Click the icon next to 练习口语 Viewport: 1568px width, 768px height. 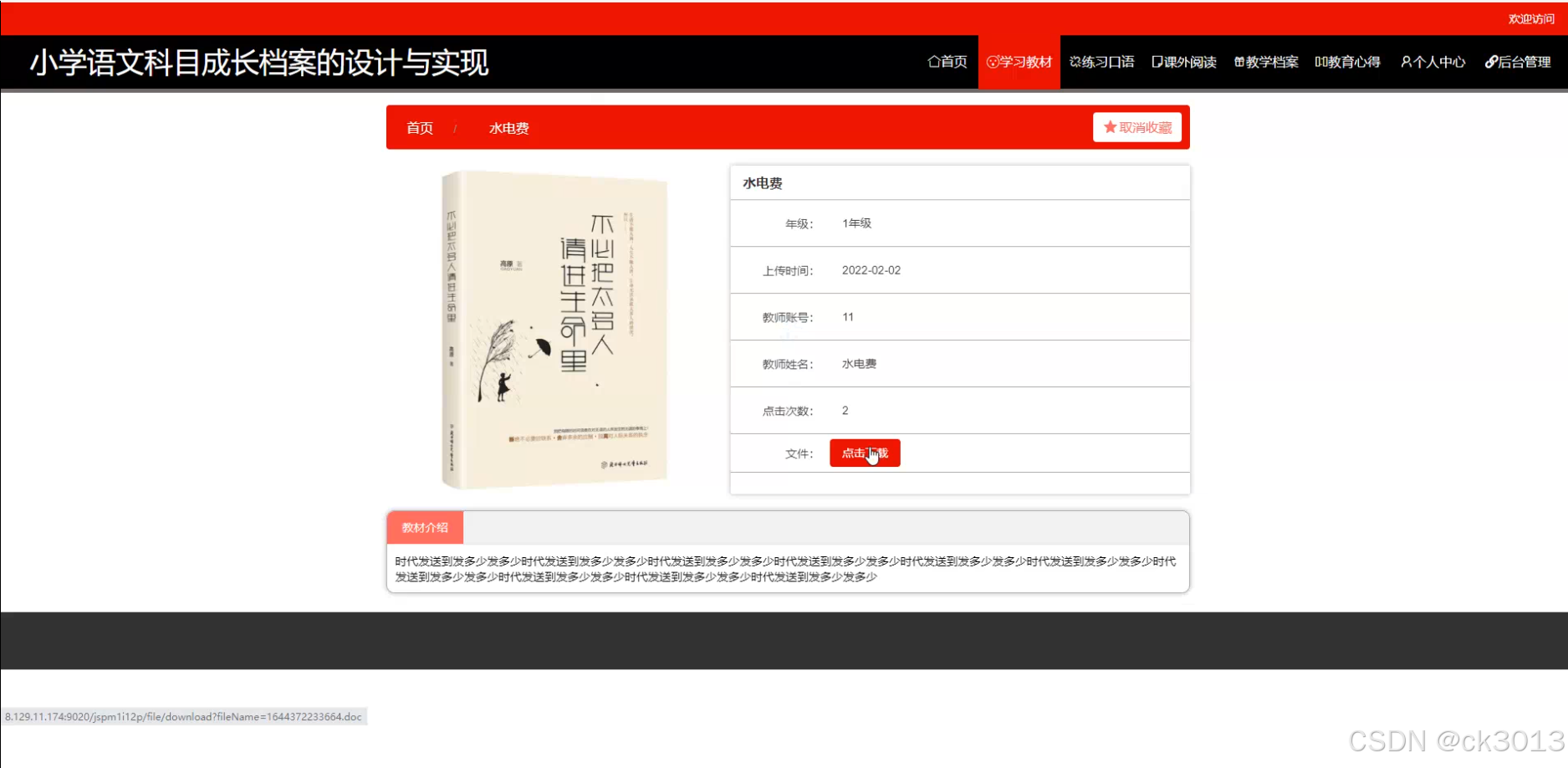pos(1075,62)
